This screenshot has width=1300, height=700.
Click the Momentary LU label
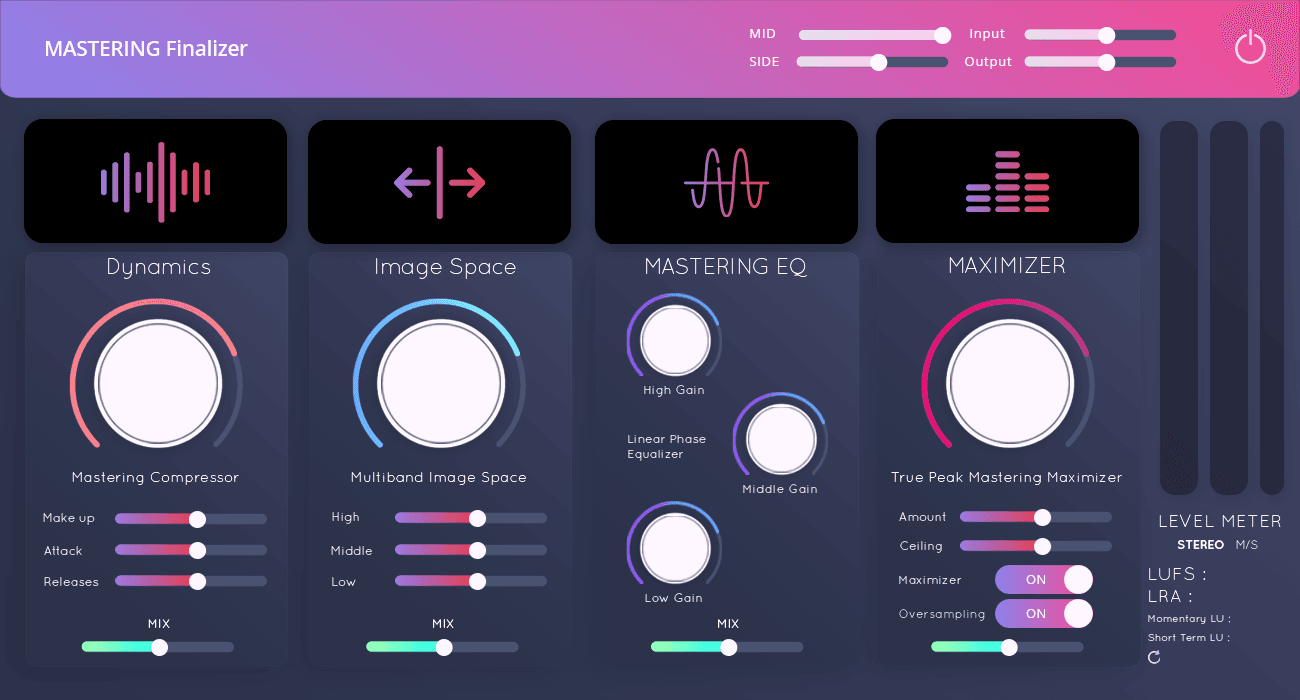[x=1189, y=619]
